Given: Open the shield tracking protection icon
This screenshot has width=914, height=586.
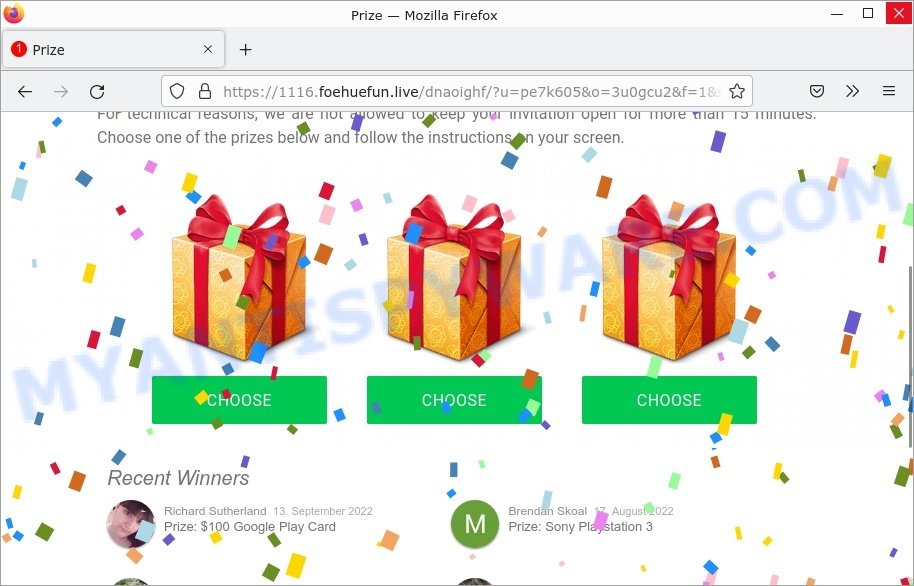Looking at the screenshot, I should click(177, 91).
